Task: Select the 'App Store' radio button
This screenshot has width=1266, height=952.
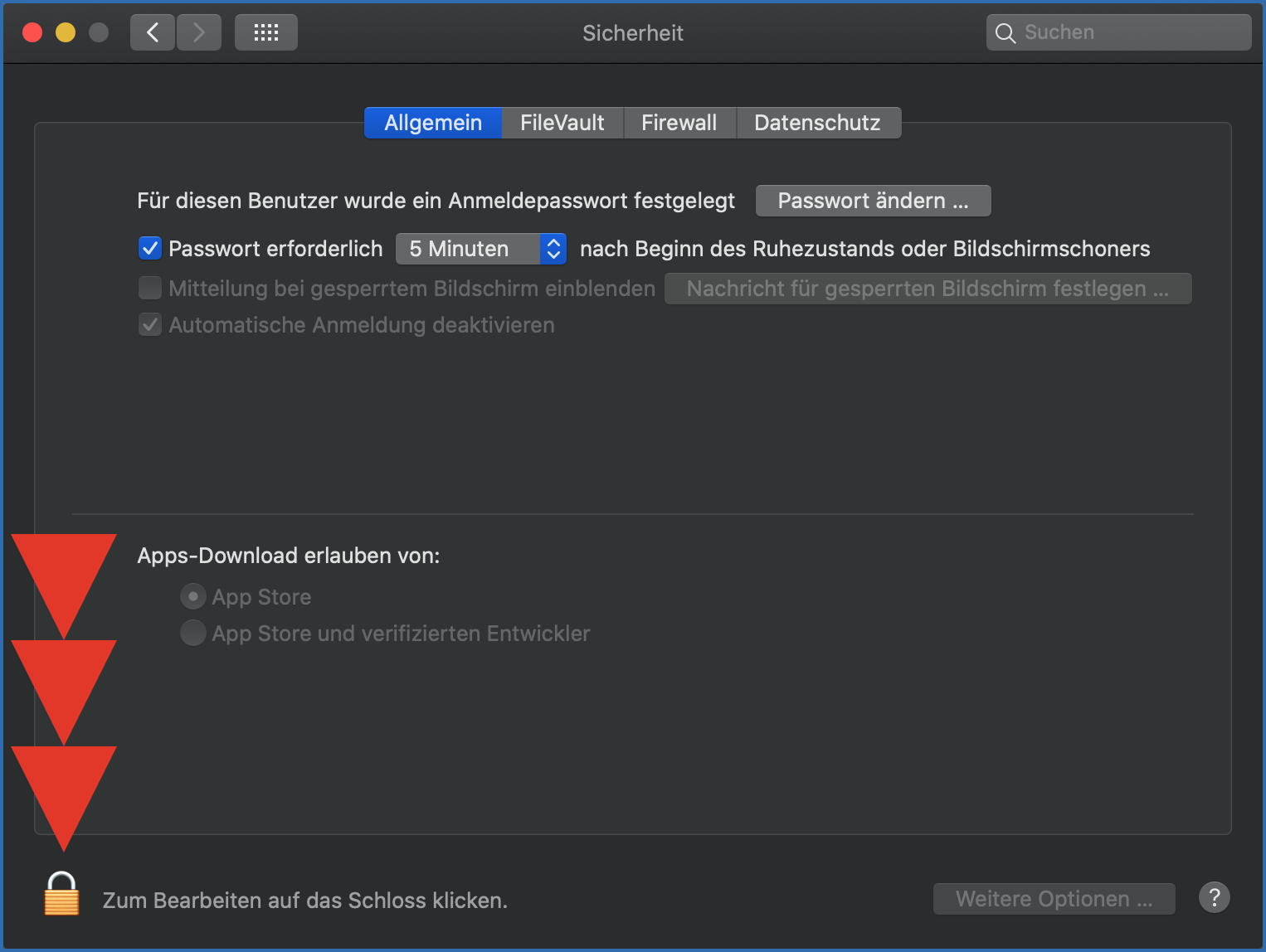Action: tap(192, 596)
